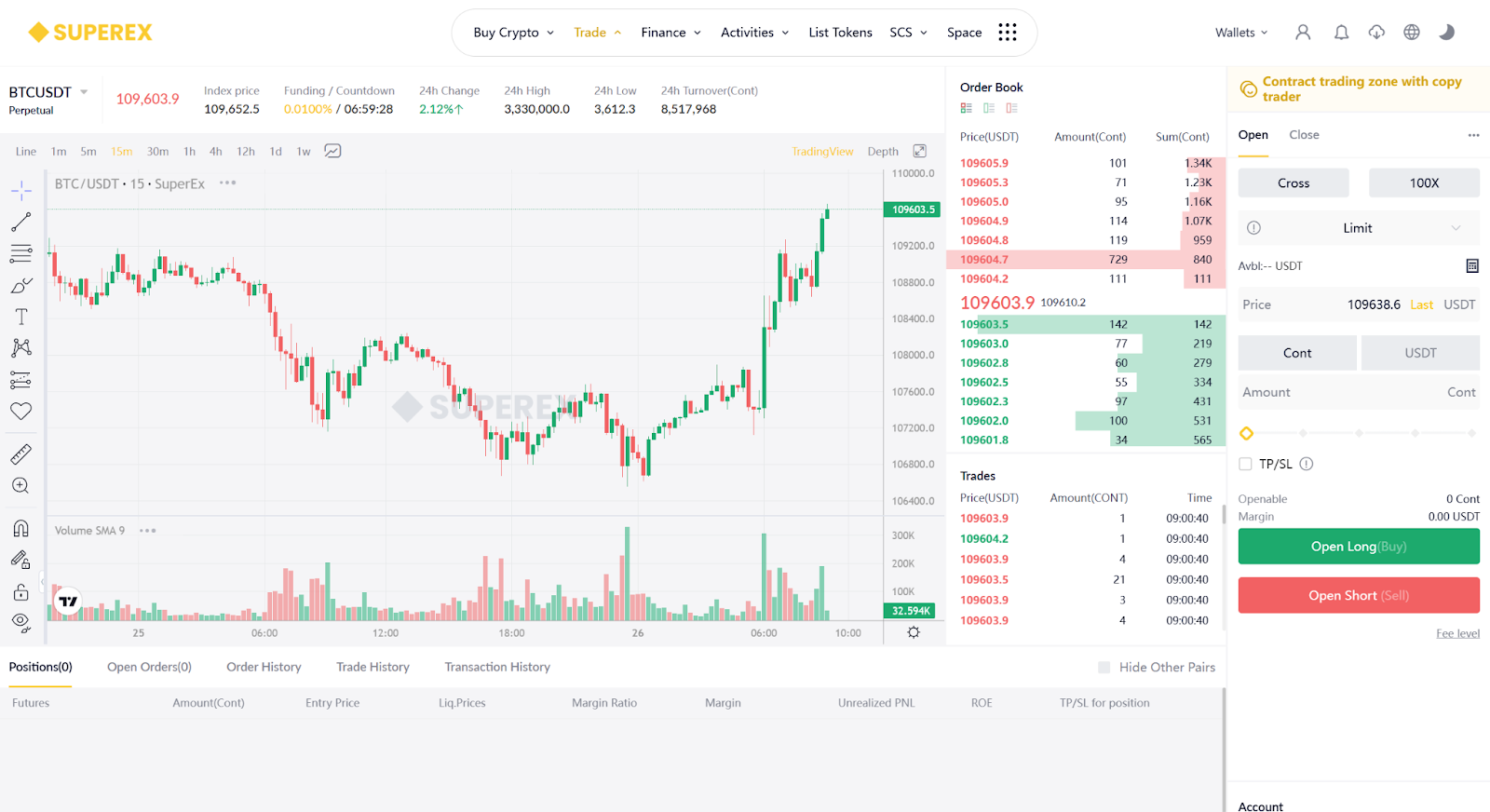Image resolution: width=1490 pixels, height=812 pixels.
Task: Select the 1h timeframe
Action: 189,152
